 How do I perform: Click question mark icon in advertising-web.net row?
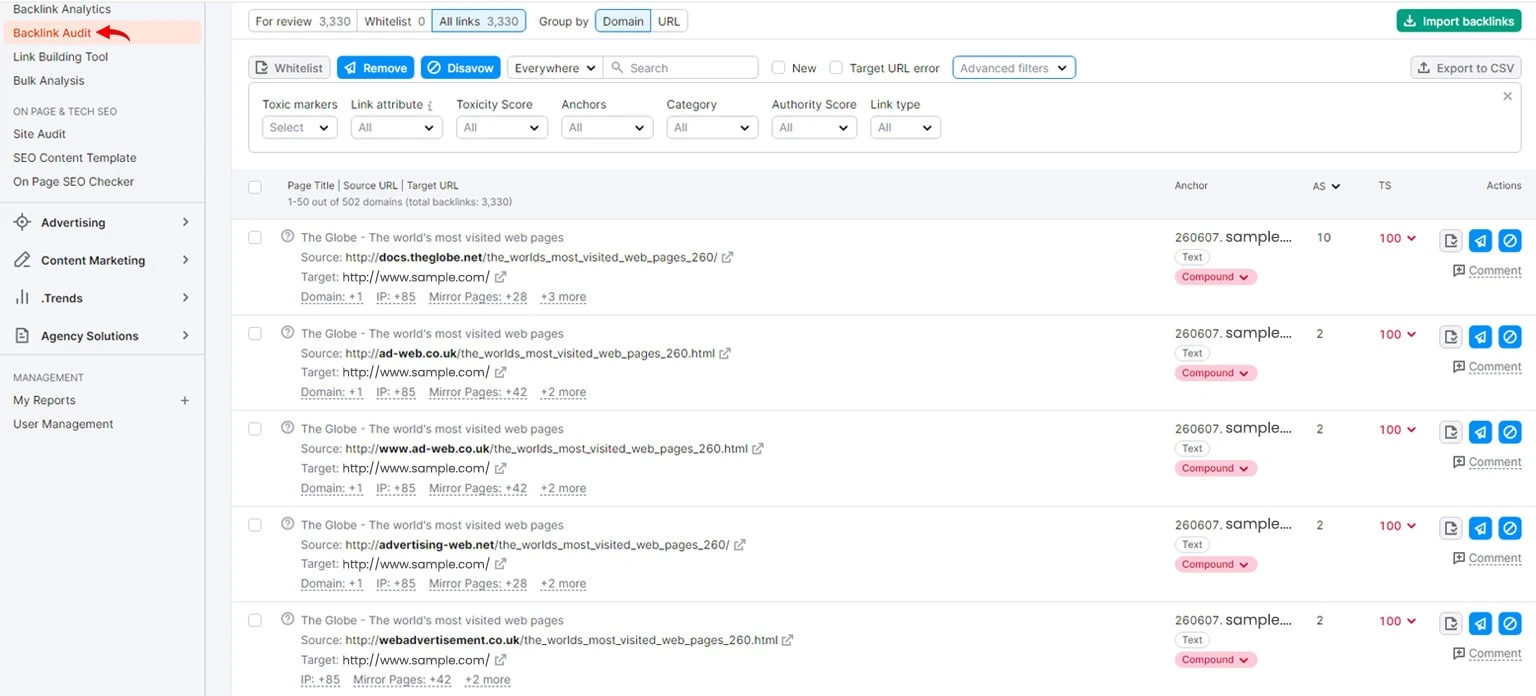coord(288,524)
